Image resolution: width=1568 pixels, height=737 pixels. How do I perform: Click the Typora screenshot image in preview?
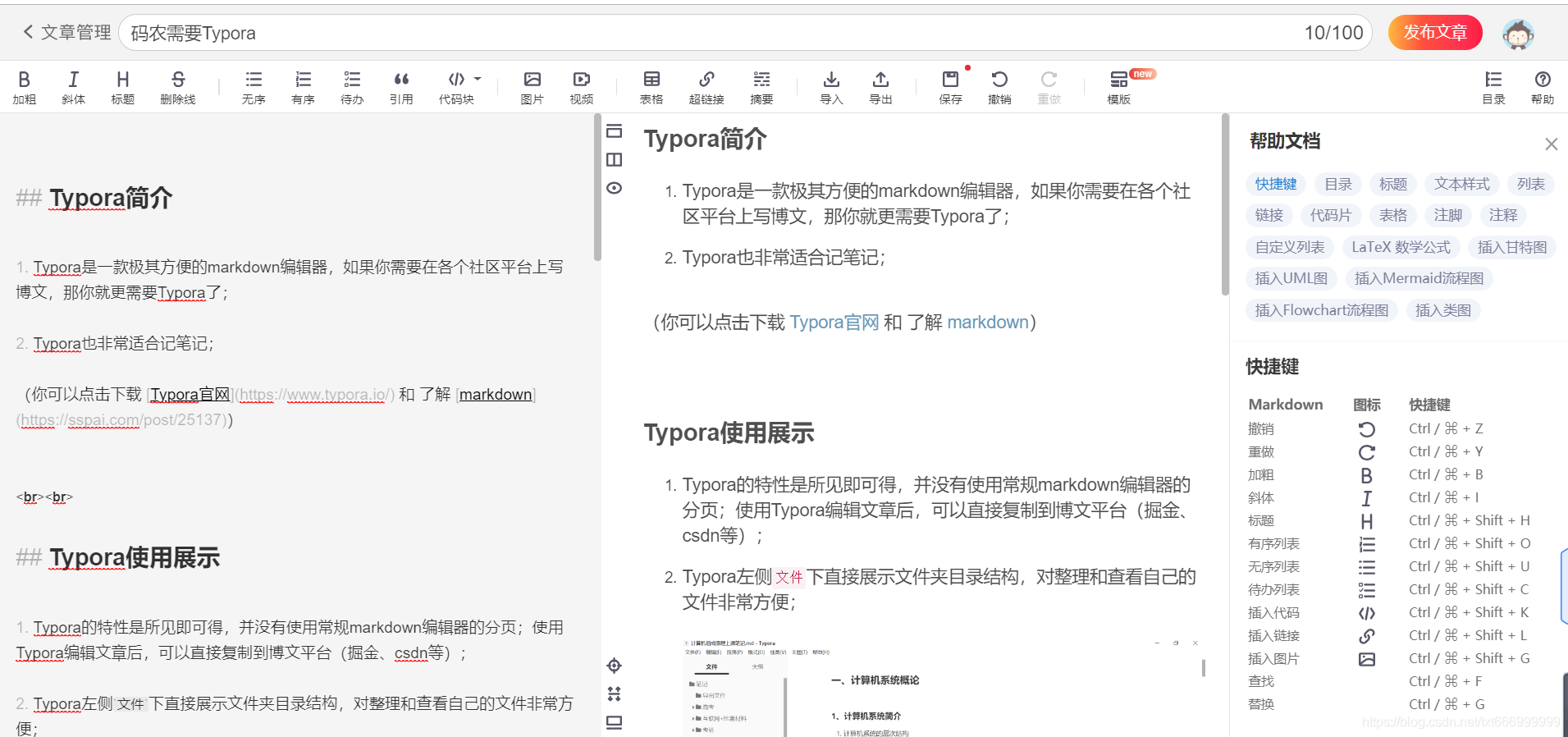pos(944,686)
